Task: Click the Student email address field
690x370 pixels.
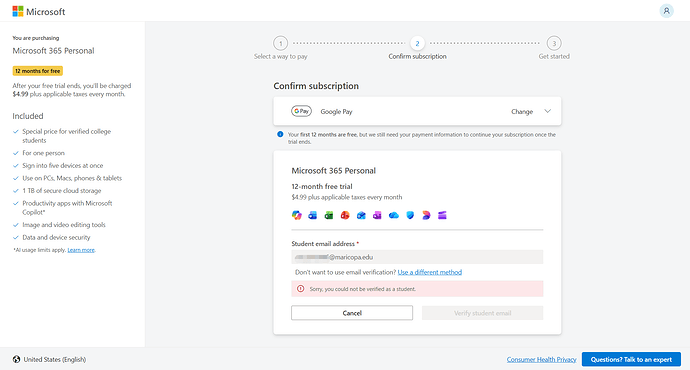Action: tap(417, 257)
